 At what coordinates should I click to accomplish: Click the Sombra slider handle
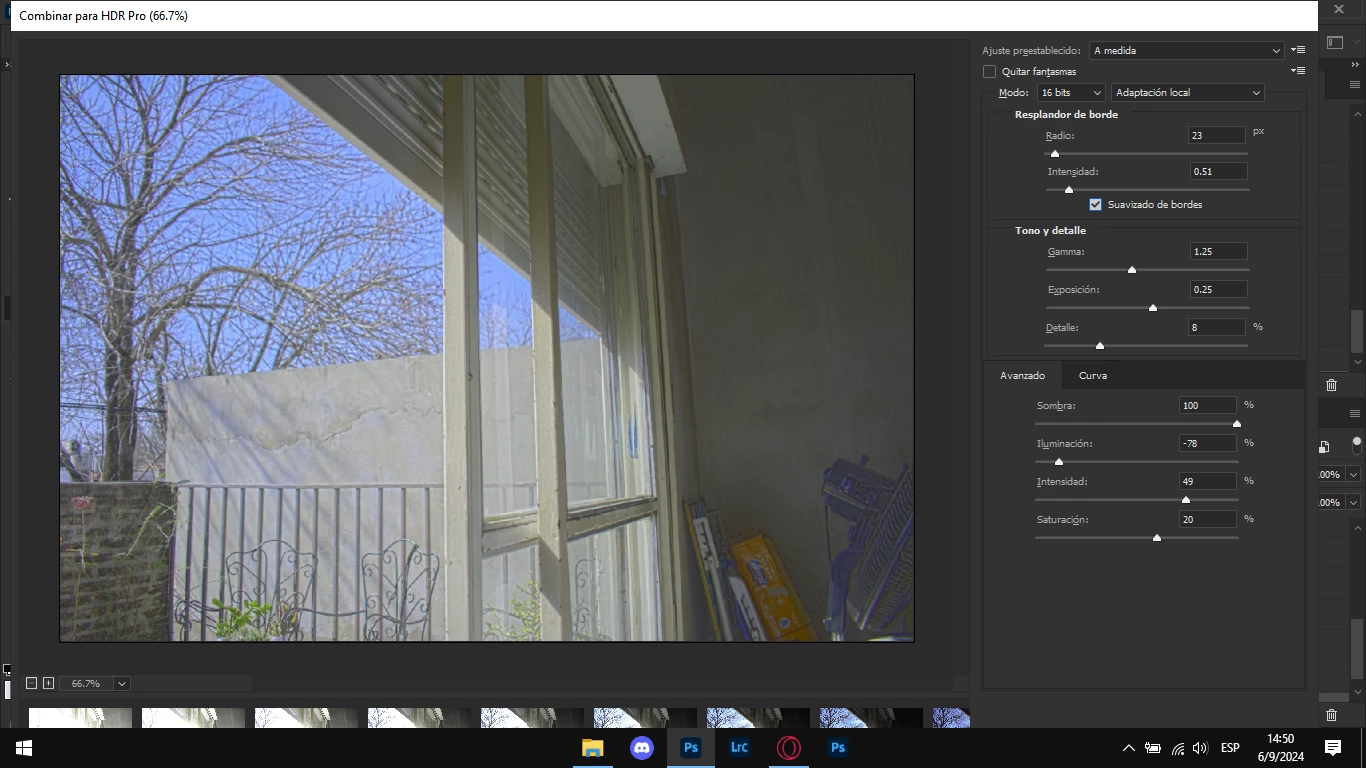(x=1237, y=423)
